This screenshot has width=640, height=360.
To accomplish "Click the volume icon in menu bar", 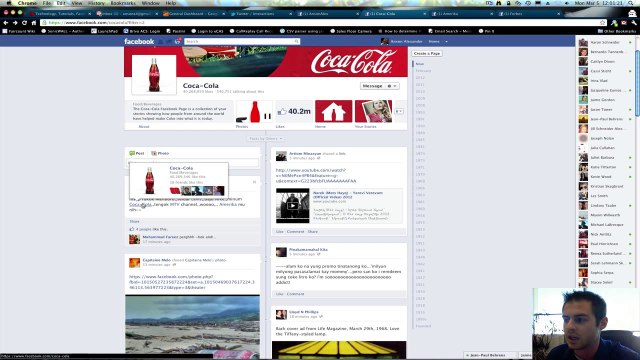I will 567,3.
